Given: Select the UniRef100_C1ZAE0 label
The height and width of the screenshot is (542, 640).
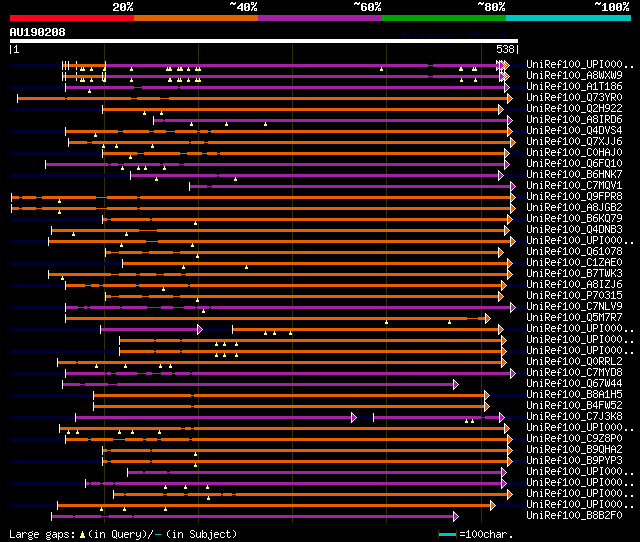Looking at the screenshot, I should click(574, 262).
